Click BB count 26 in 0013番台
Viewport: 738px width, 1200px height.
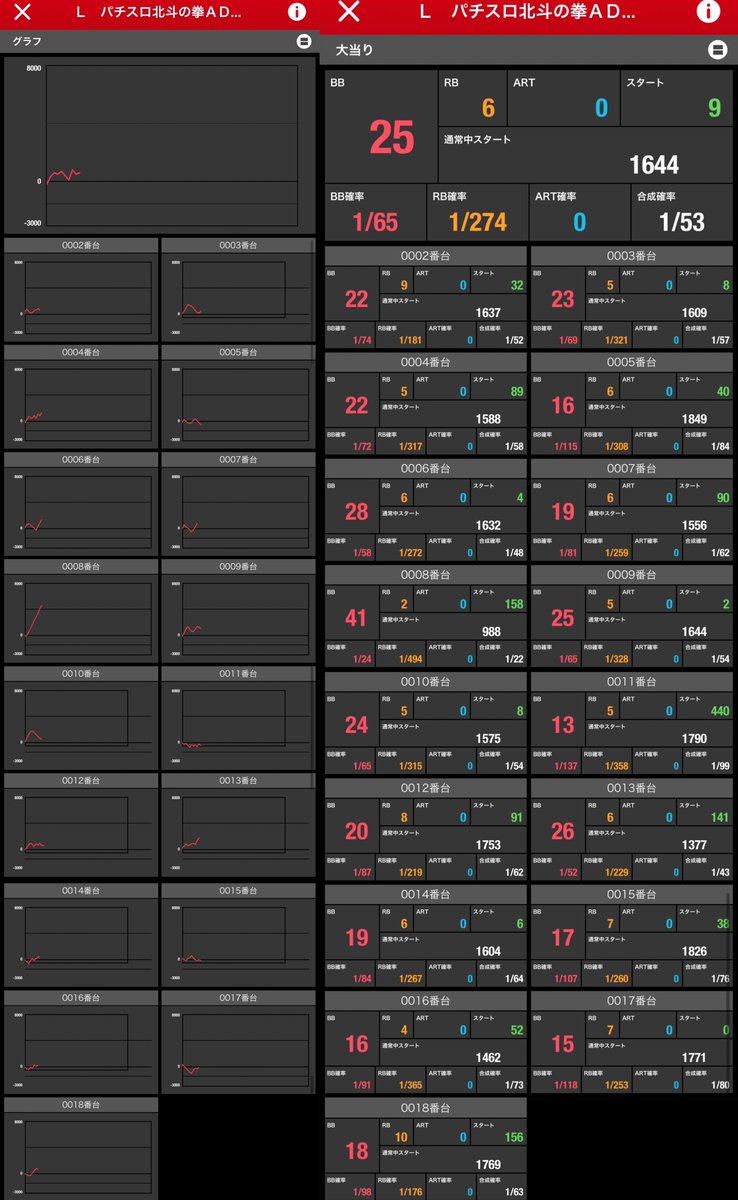563,831
